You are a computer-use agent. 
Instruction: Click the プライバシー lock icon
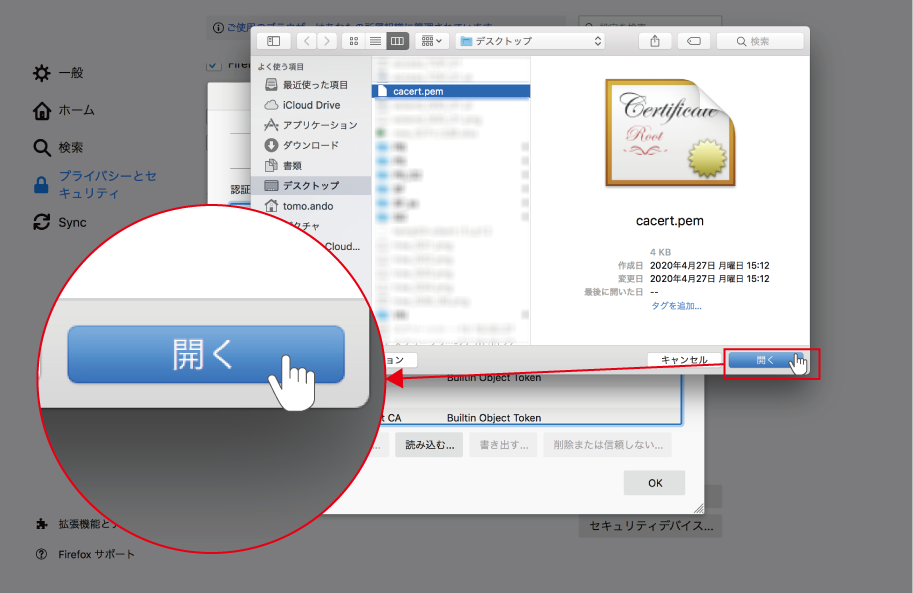click(41, 185)
